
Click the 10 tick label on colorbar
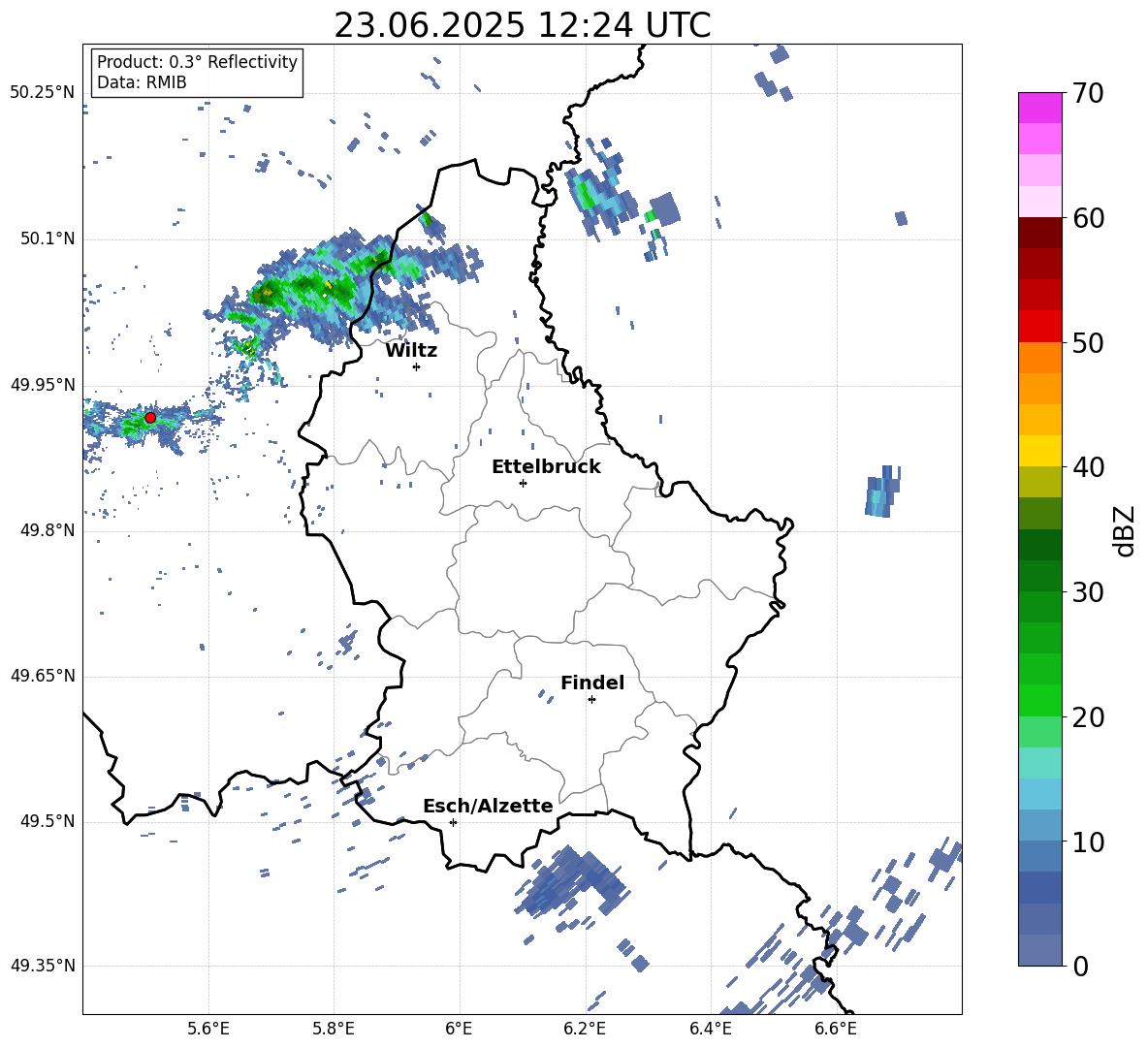coord(1088,842)
